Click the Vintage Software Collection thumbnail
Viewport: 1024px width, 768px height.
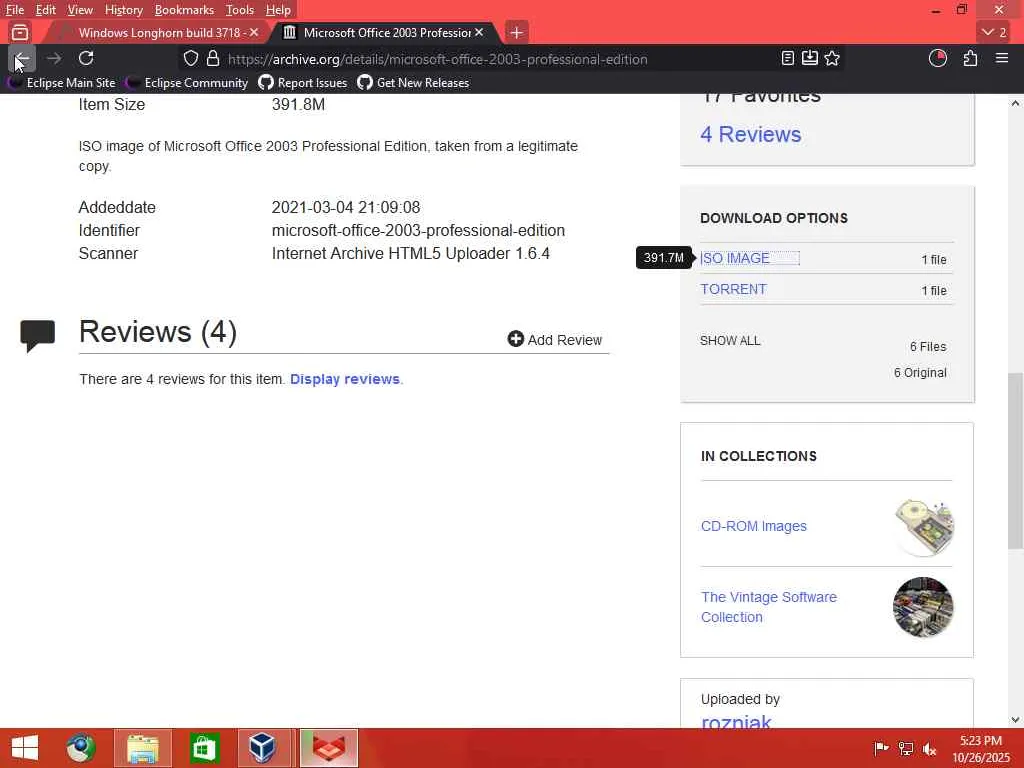click(923, 607)
